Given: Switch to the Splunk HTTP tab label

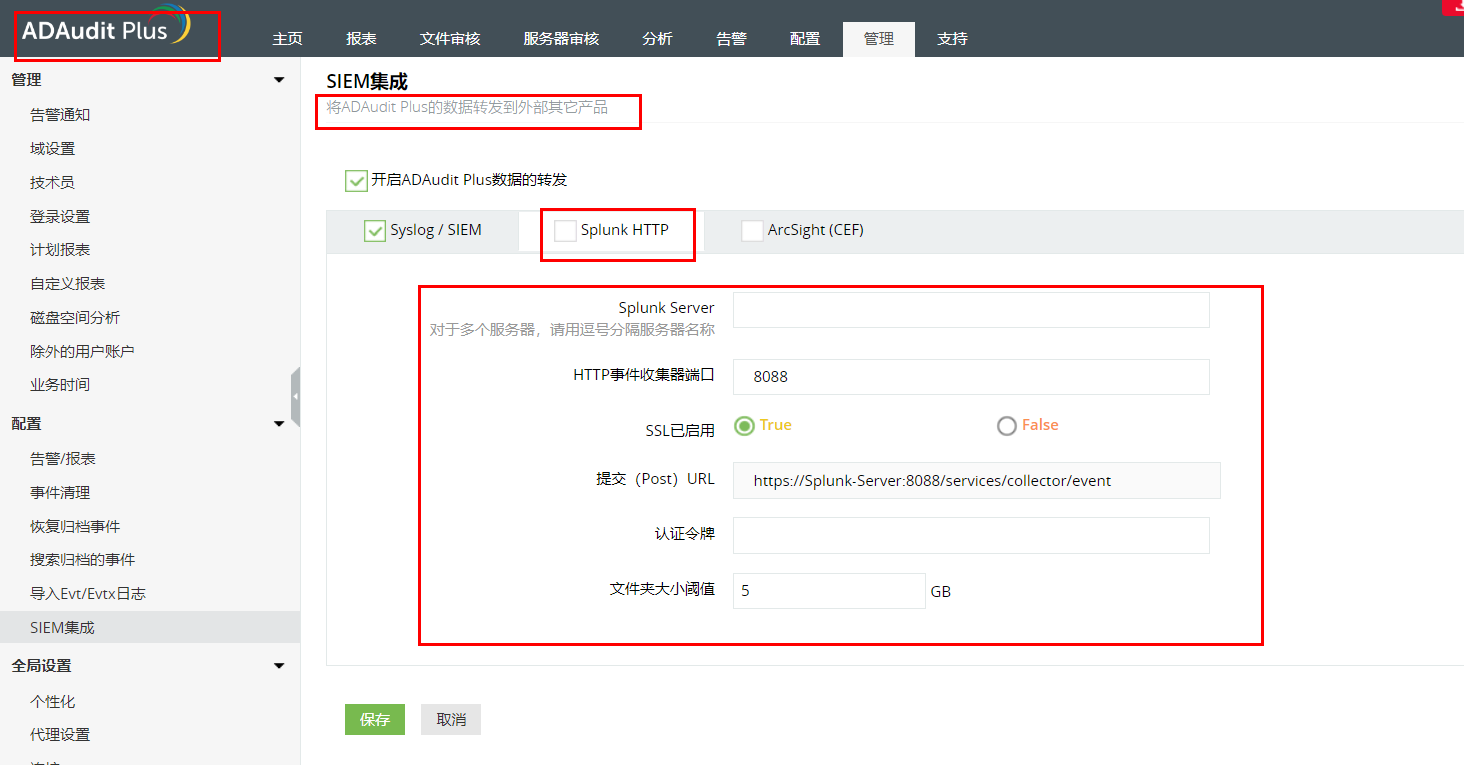Looking at the screenshot, I should pos(625,230).
